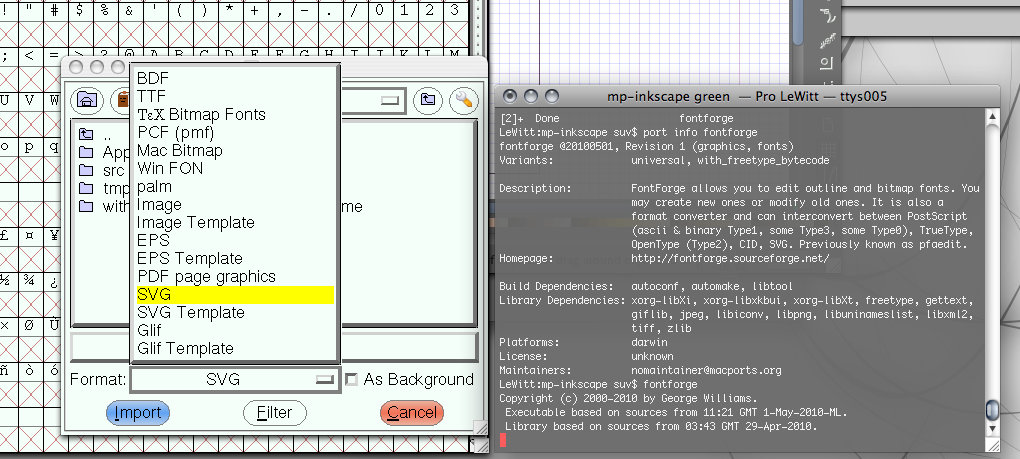Open the '..' parent directory entry
This screenshot has width=1020, height=459.
pyautogui.click(x=95, y=135)
